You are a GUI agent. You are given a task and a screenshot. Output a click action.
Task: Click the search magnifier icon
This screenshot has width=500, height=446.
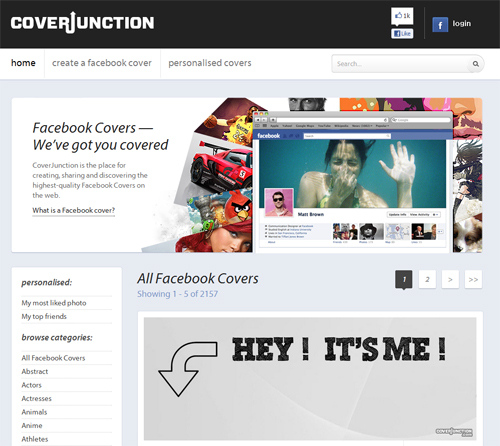point(476,64)
